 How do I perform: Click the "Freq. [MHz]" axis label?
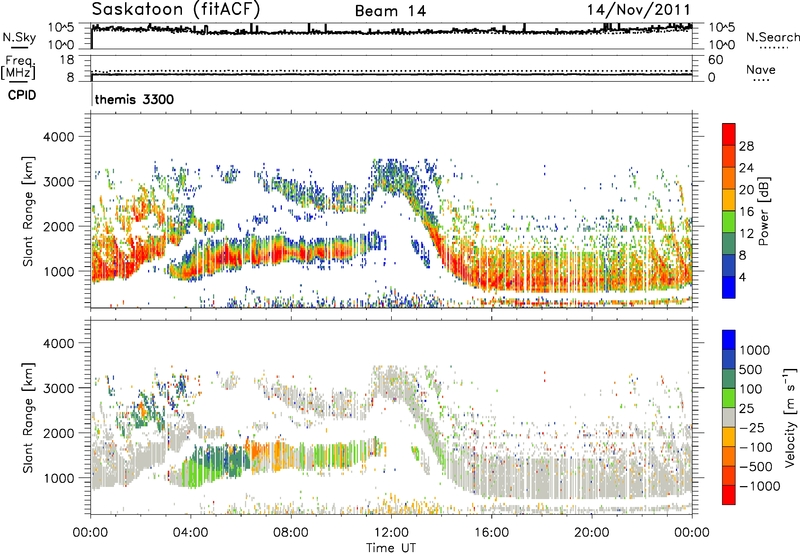[x=18, y=67]
